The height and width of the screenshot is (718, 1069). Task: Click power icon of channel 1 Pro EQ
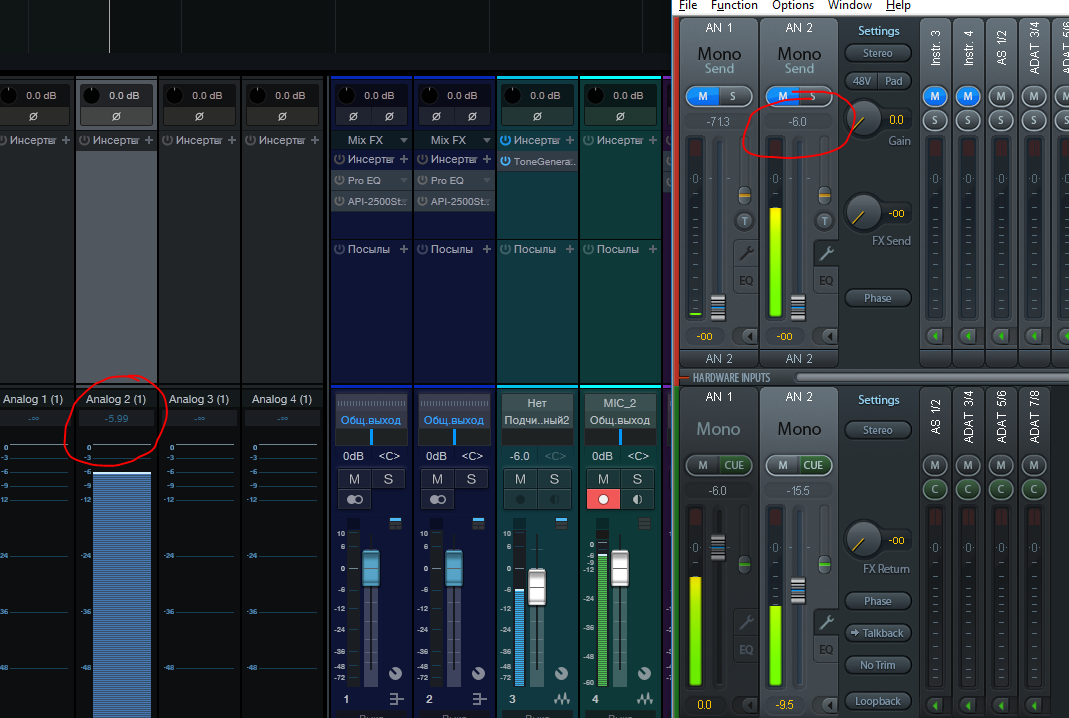tap(339, 180)
